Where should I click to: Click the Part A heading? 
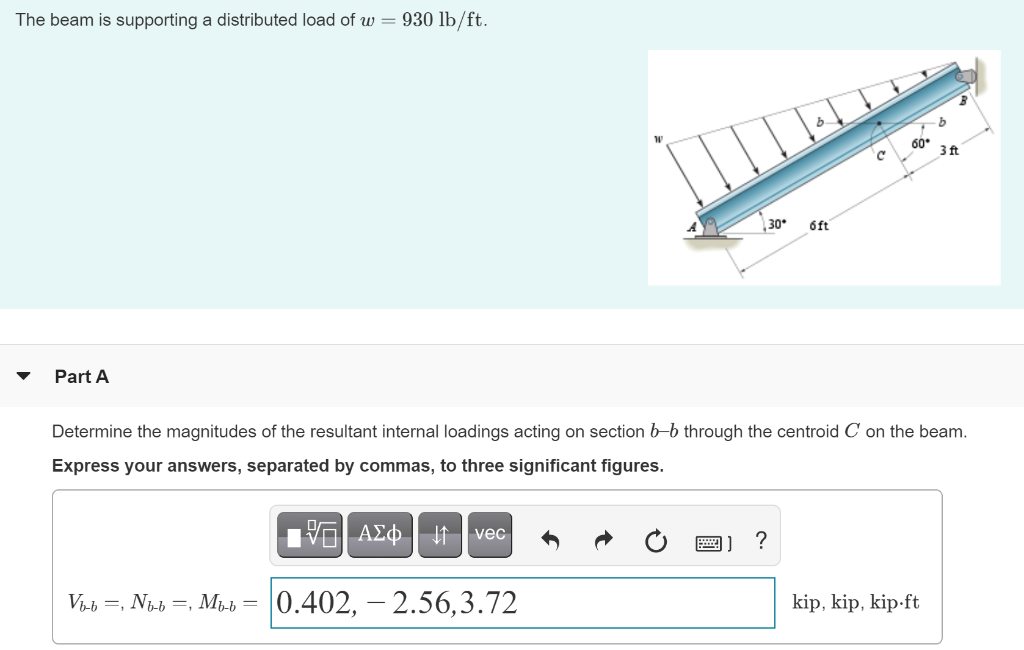(82, 376)
